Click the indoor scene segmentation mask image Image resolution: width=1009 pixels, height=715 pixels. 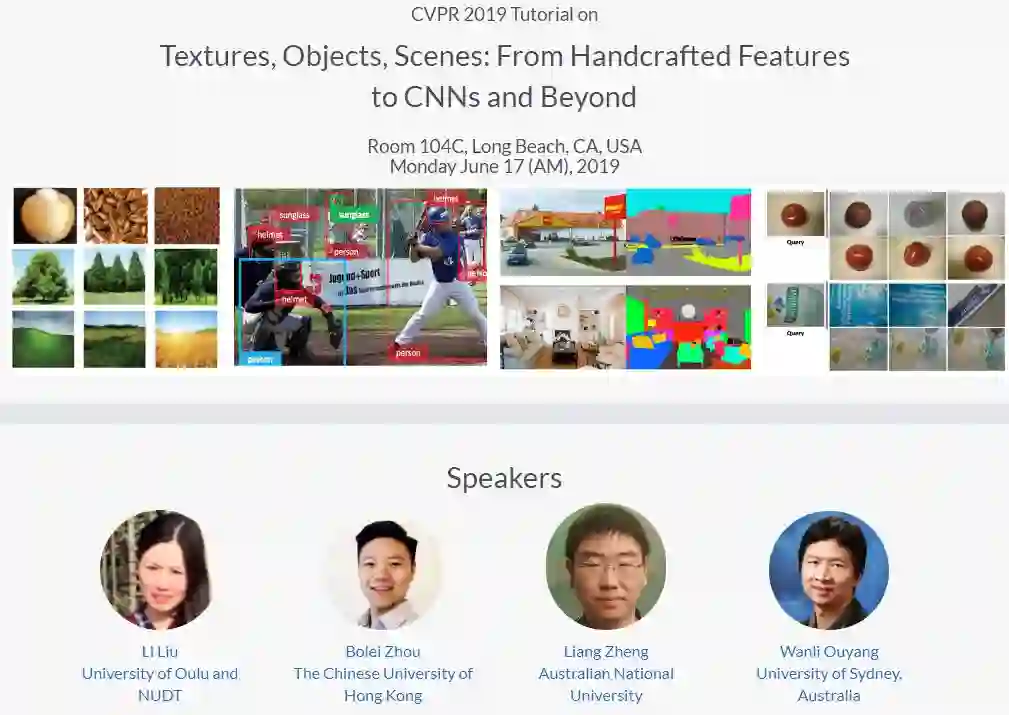689,327
